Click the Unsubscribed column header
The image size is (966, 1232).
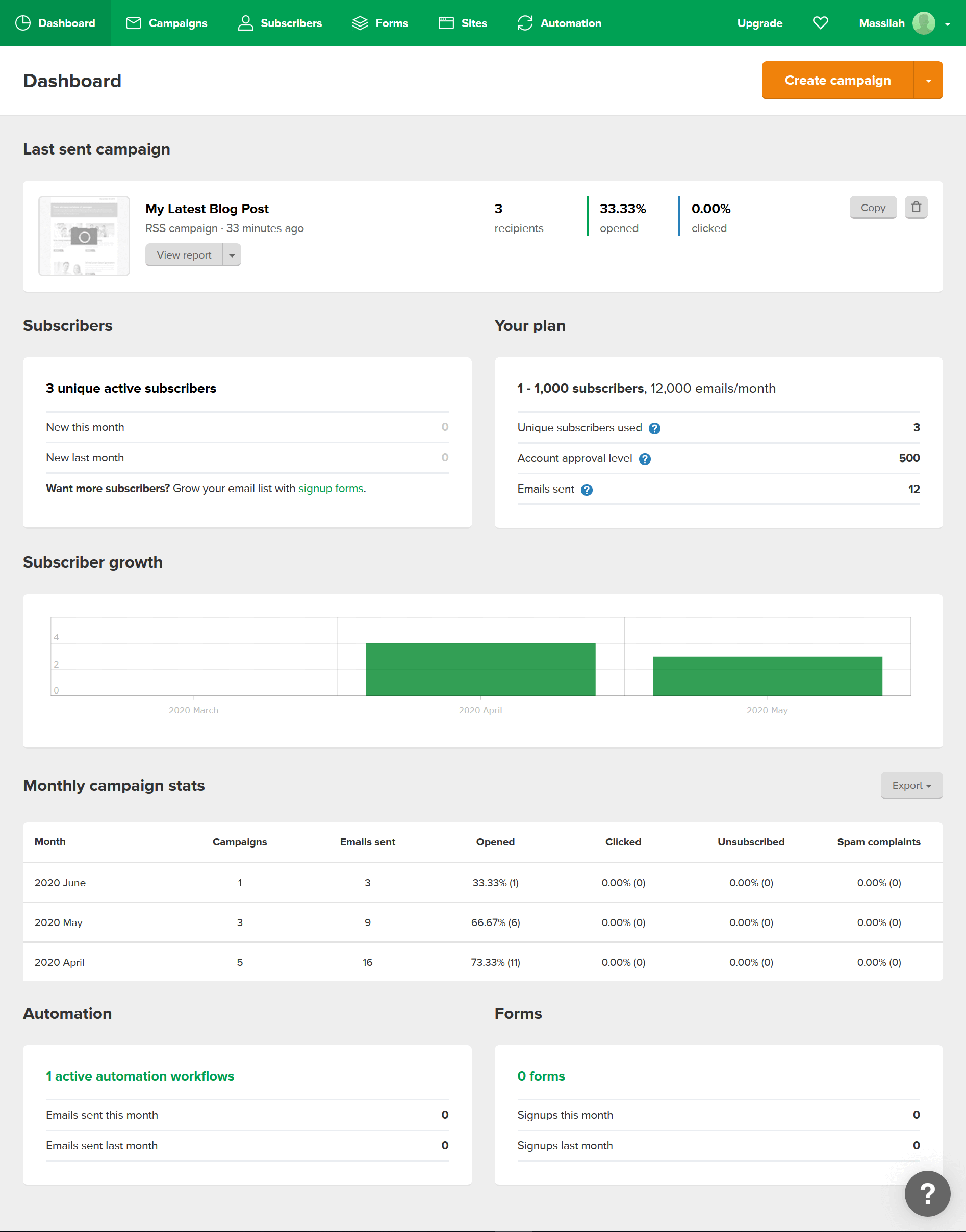click(751, 842)
